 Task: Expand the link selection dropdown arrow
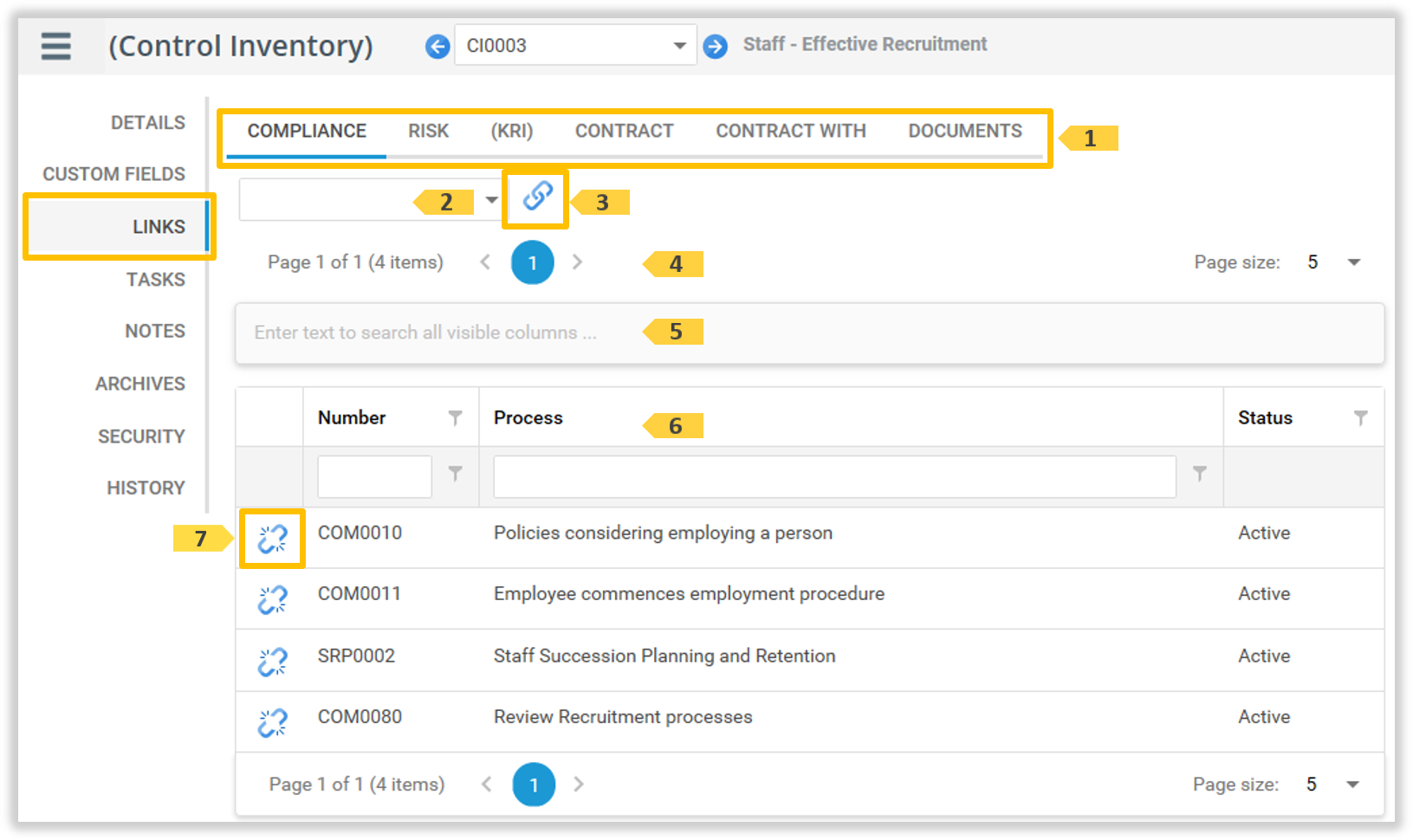point(491,200)
